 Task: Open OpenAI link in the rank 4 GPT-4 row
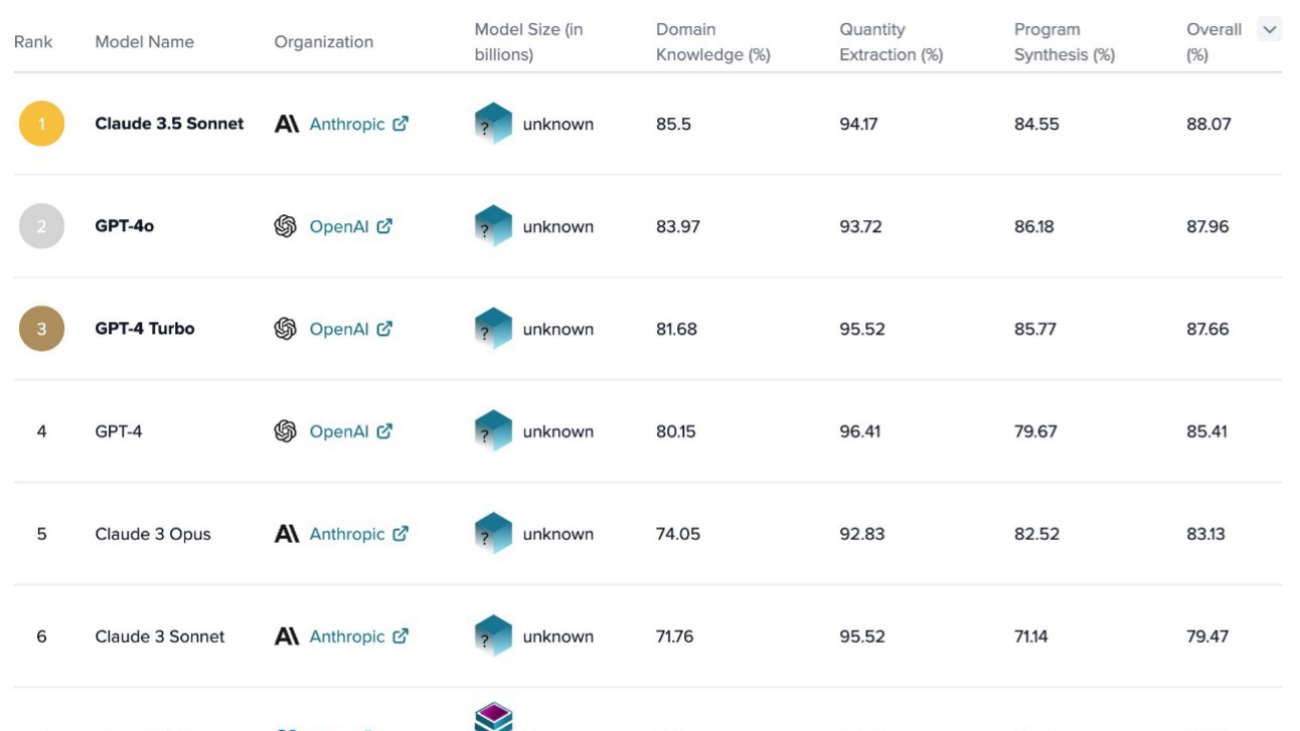pyautogui.click(x=339, y=432)
